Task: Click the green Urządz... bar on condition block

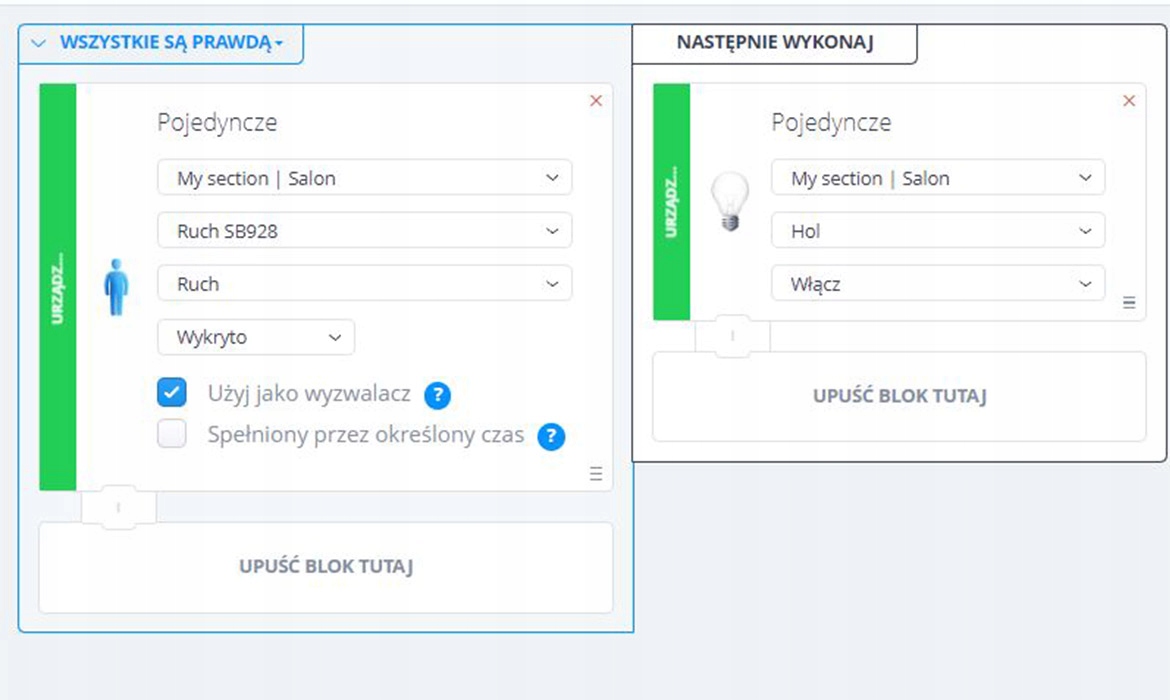Action: (58, 287)
